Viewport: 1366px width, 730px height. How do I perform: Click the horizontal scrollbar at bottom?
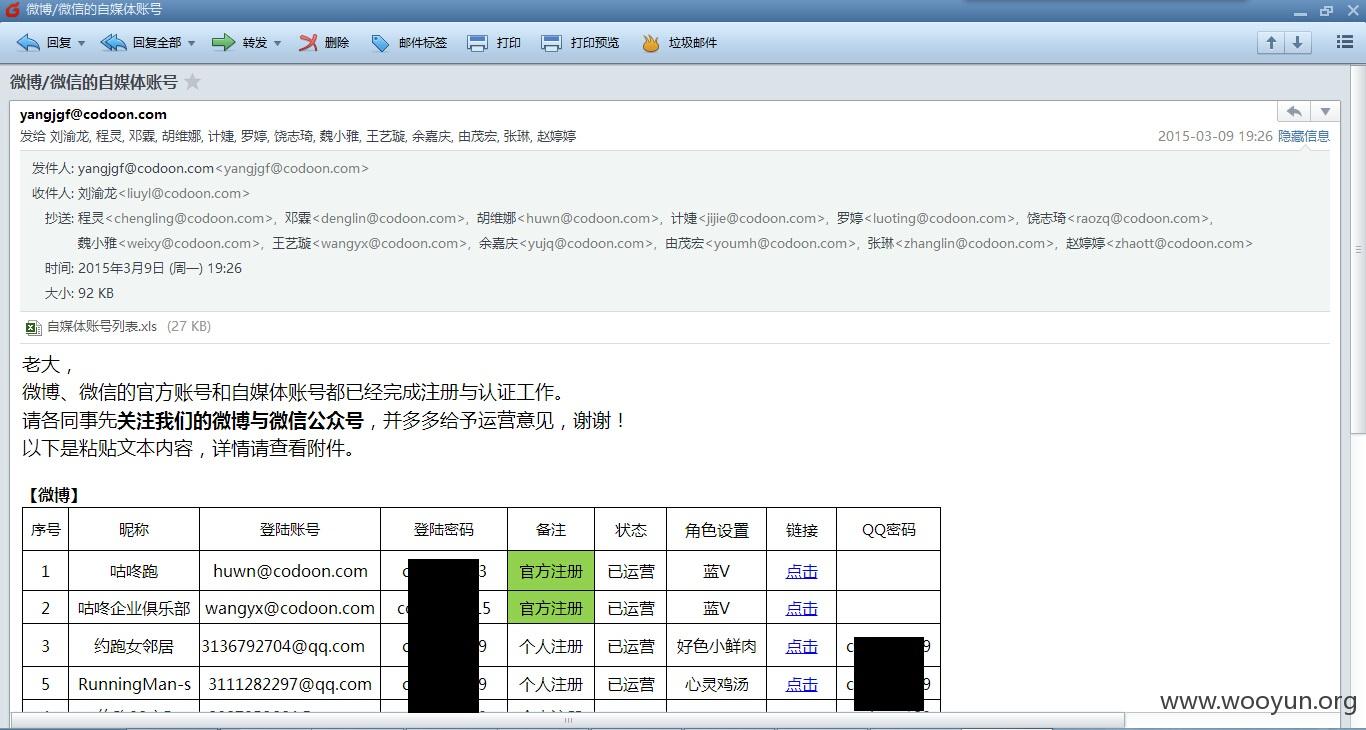click(x=568, y=719)
